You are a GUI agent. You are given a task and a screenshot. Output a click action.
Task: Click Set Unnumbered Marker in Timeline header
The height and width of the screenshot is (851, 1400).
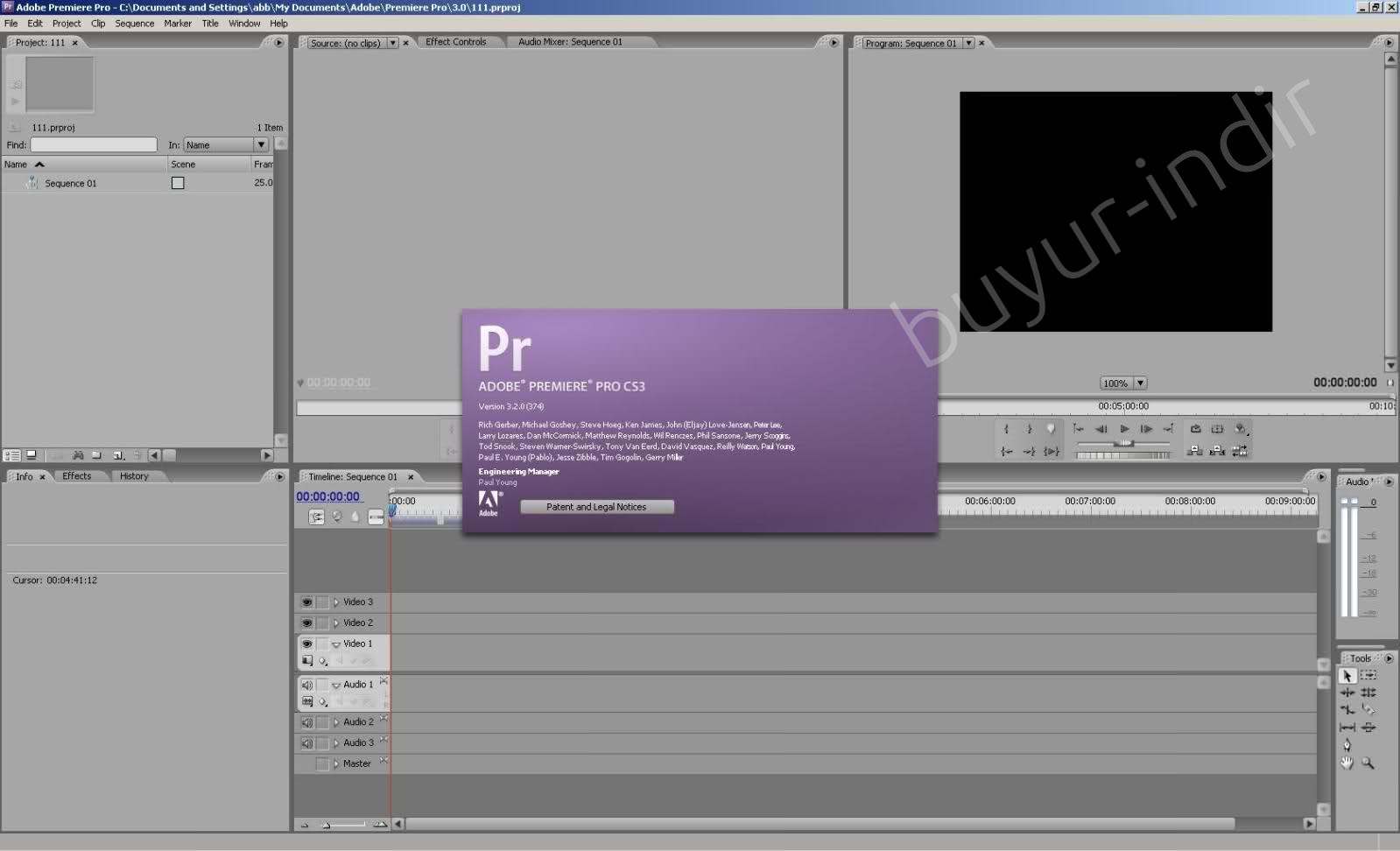(x=355, y=517)
